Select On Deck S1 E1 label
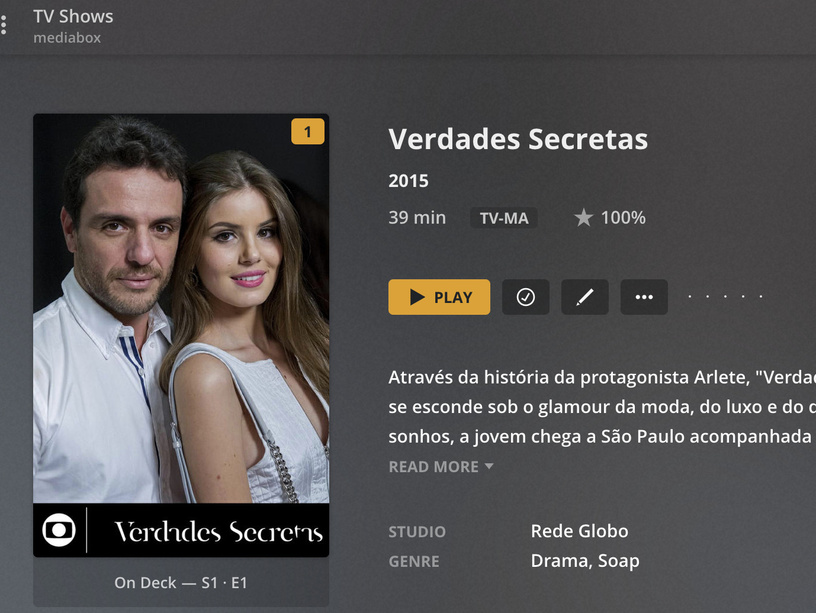Screen dimensions: 816x613 click(x=181, y=583)
